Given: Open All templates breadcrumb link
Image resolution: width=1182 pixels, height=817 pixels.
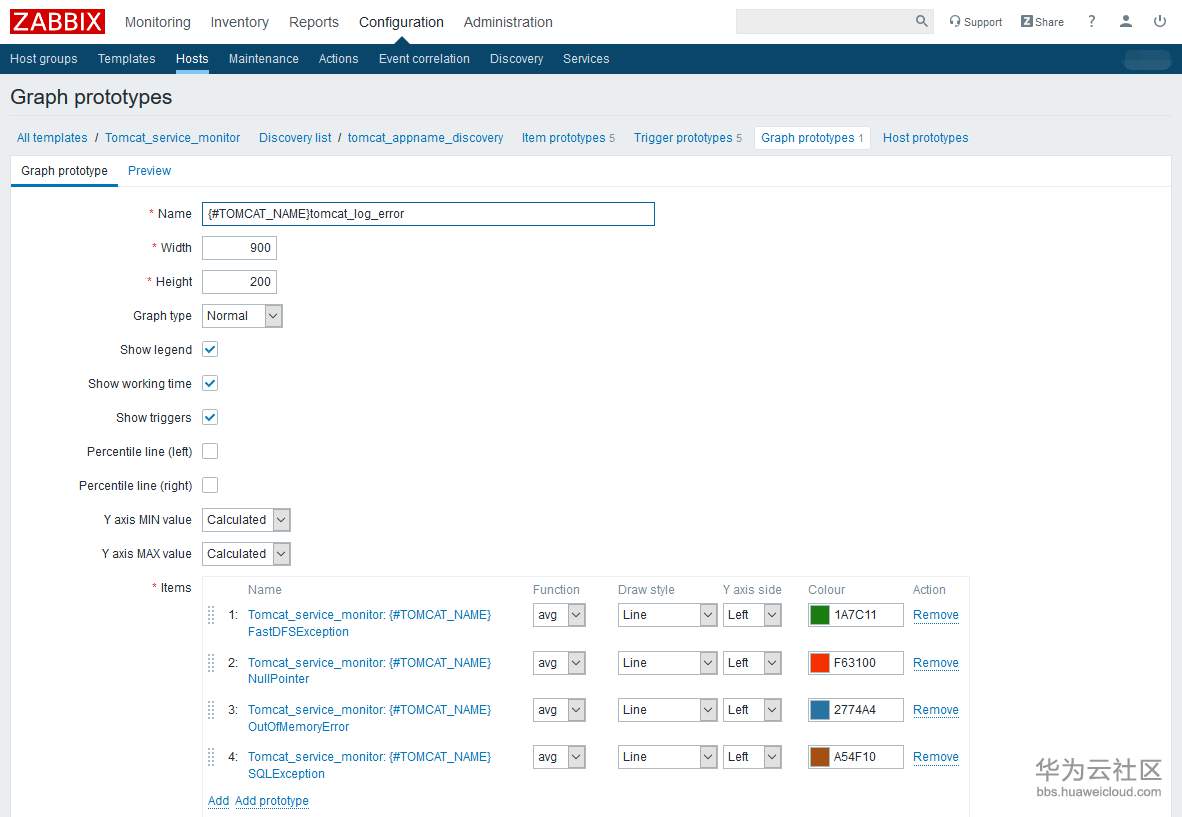Looking at the screenshot, I should pyautogui.click(x=52, y=138).
